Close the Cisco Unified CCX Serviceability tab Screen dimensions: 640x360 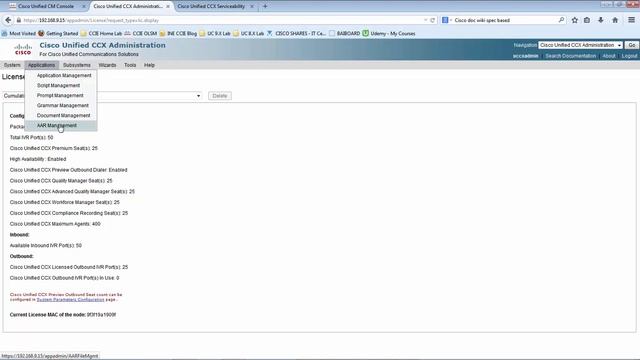pyautogui.click(x=252, y=7)
